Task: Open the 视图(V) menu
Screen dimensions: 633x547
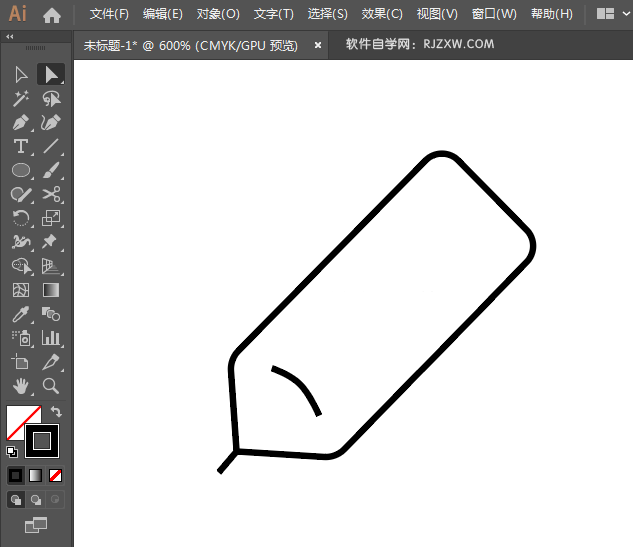Action: pyautogui.click(x=437, y=14)
